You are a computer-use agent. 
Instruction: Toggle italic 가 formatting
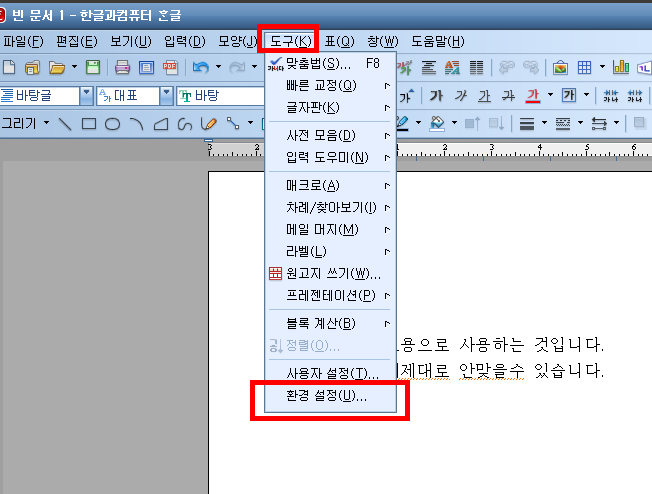[460, 96]
